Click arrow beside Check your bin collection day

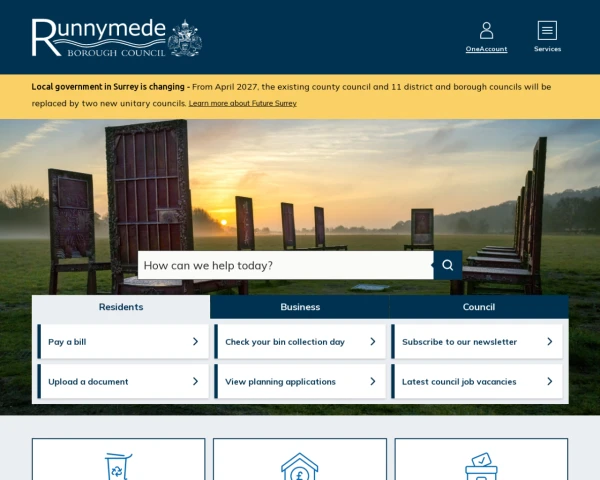372,342
